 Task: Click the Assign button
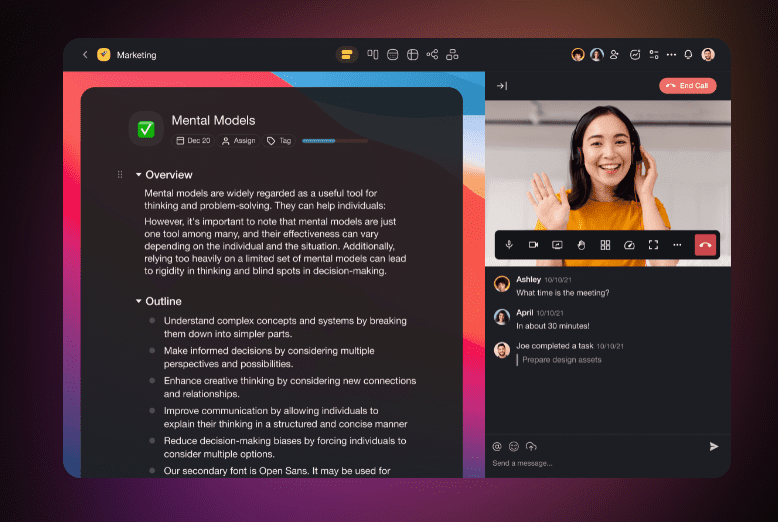pos(238,141)
